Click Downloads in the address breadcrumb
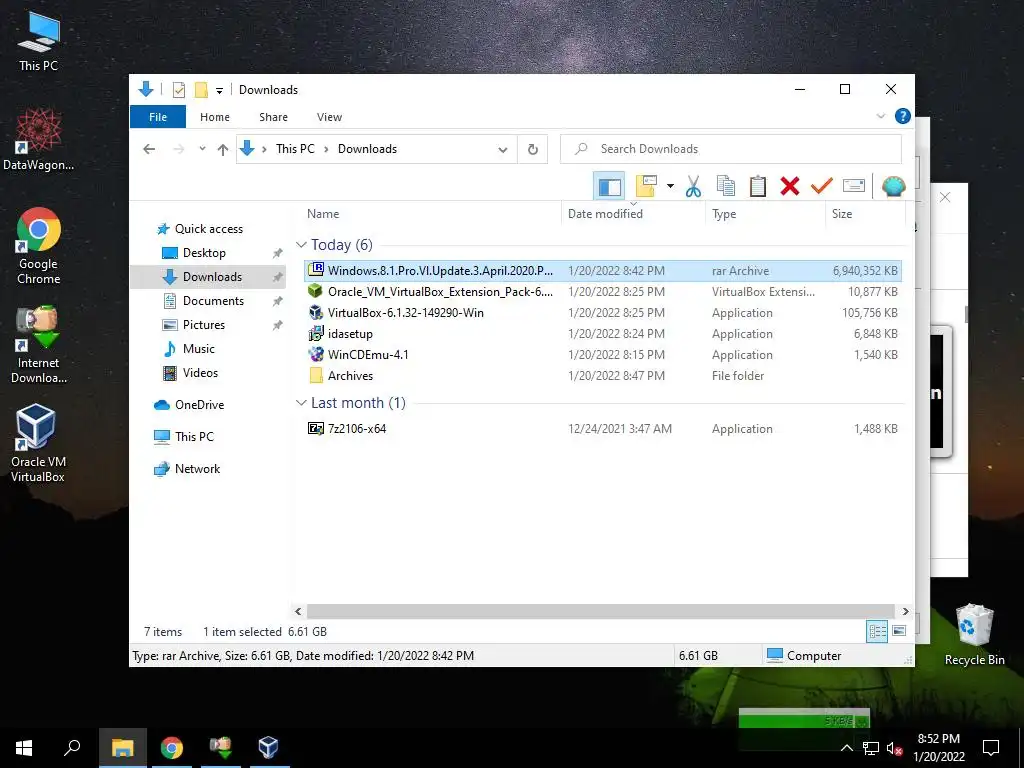The width and height of the screenshot is (1024, 768). (367, 149)
